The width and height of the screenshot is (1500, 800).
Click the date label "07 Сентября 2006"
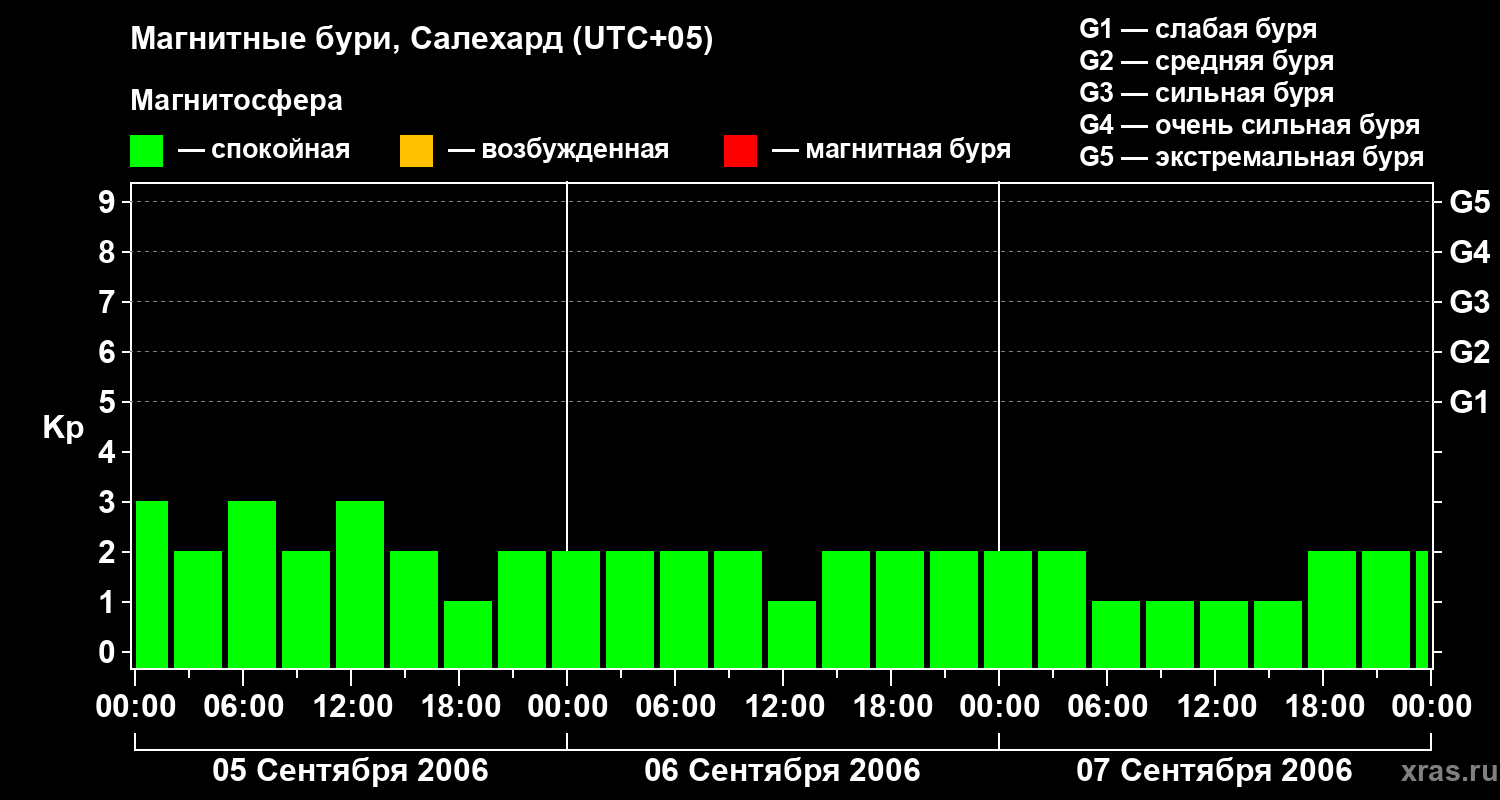(1214, 771)
